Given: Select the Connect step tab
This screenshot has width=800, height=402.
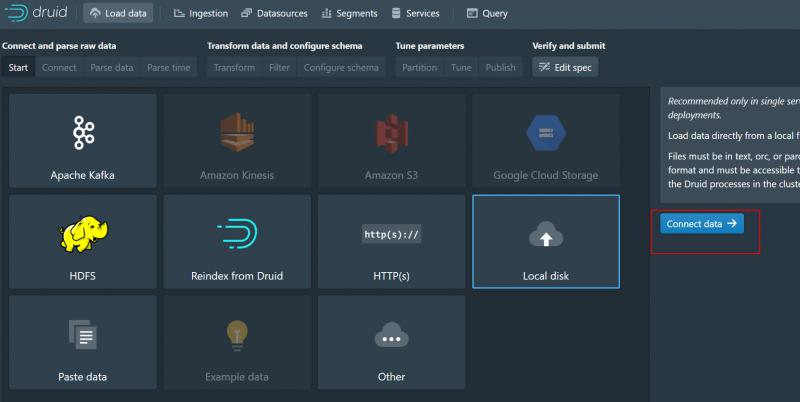Looking at the screenshot, I should (x=59, y=67).
